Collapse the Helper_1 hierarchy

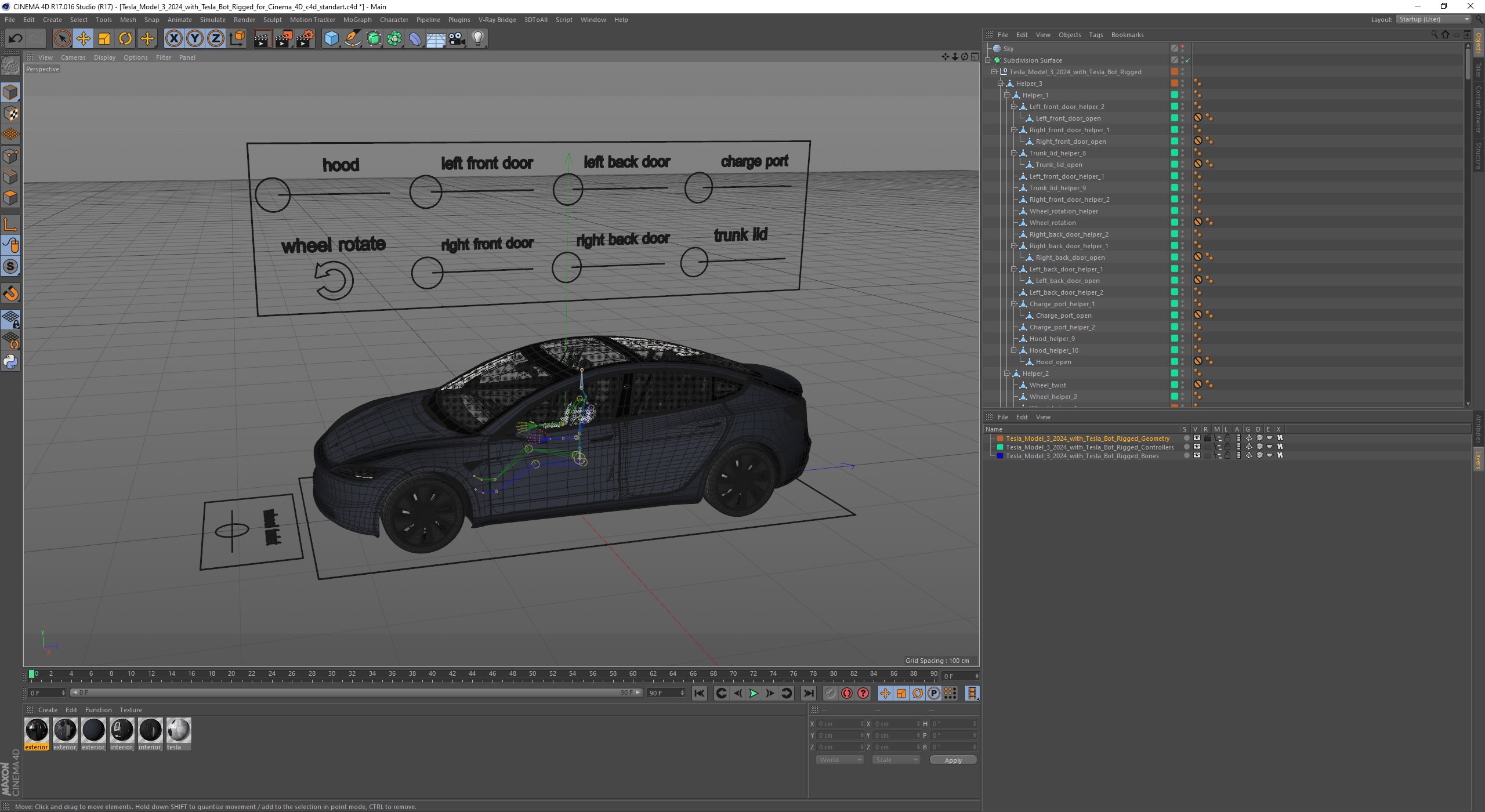(1008, 95)
